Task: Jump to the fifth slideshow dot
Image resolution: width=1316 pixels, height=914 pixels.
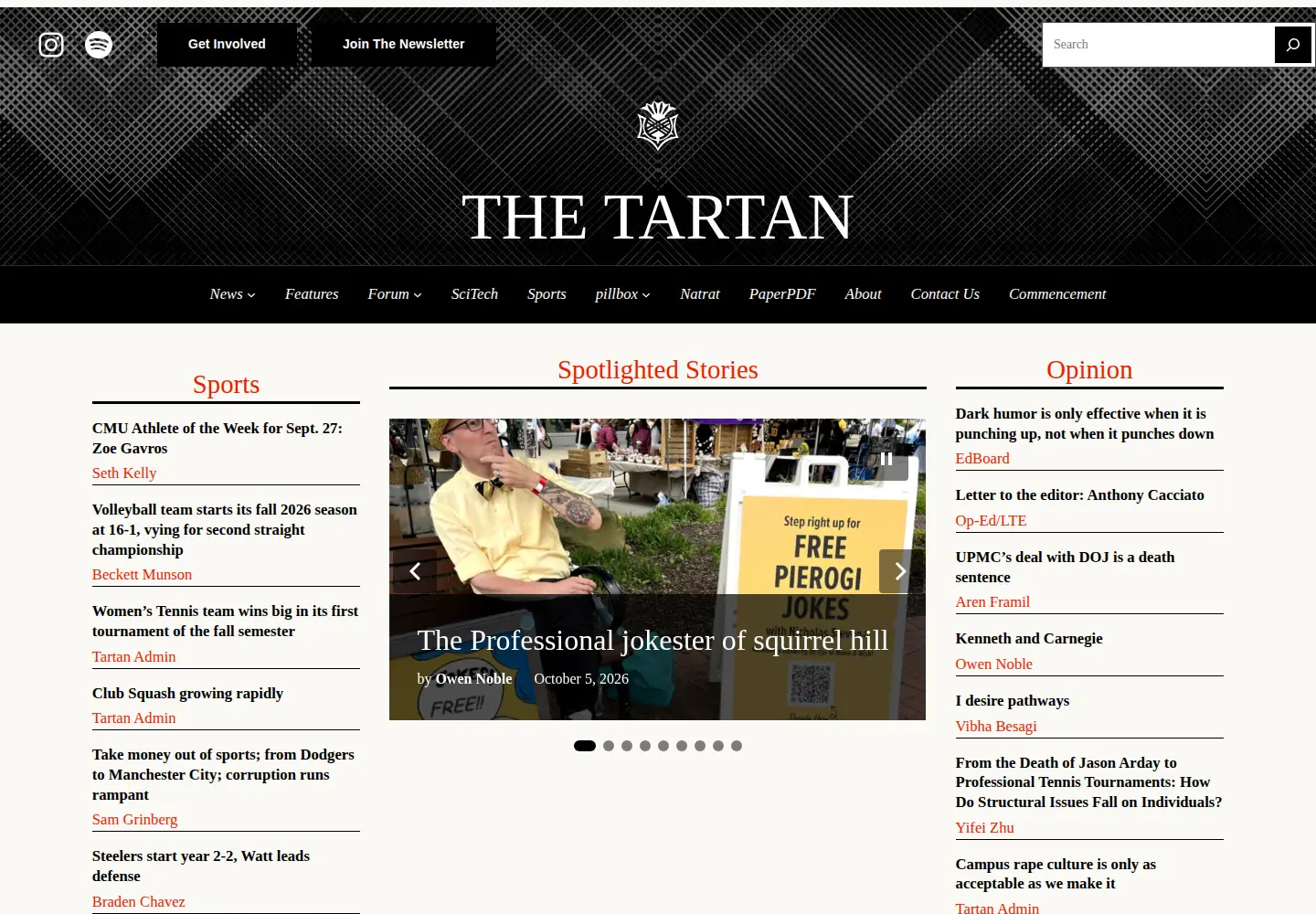Action: [663, 746]
